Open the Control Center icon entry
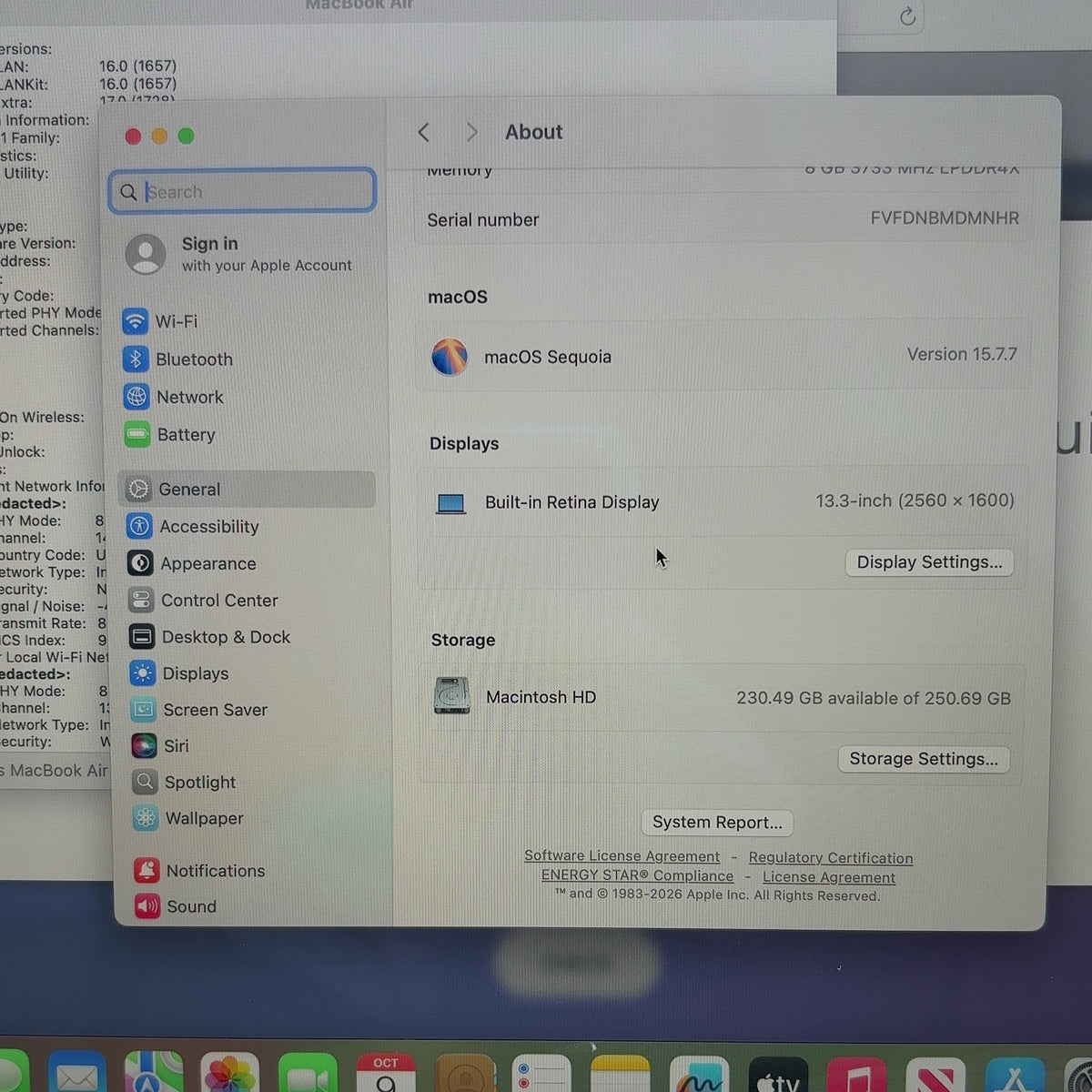This screenshot has height=1092, width=1092. coord(141,600)
